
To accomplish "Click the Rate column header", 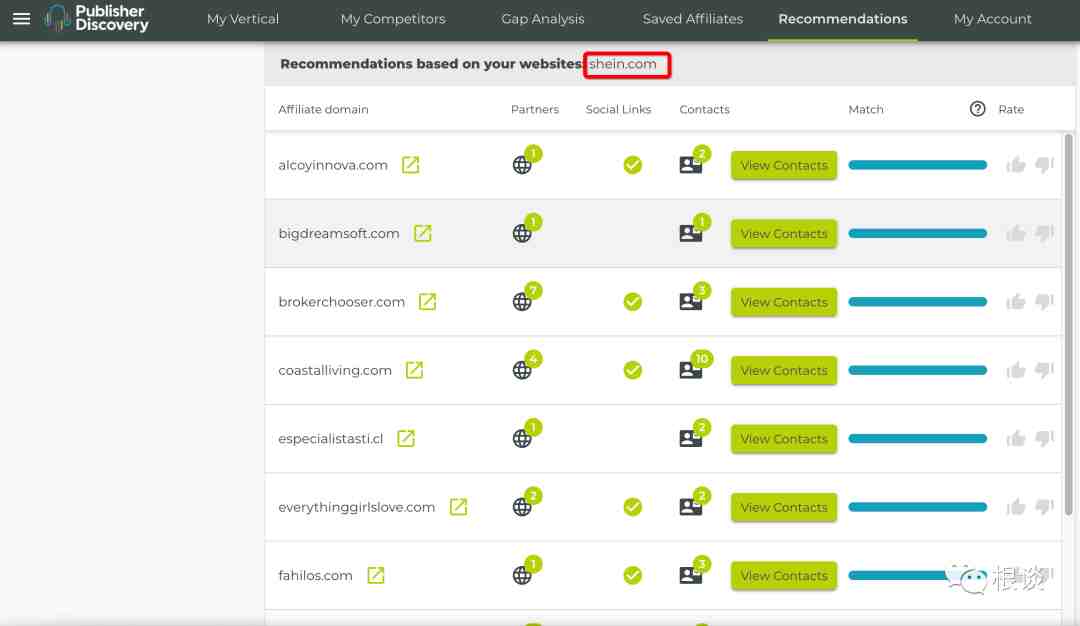I will [1011, 109].
